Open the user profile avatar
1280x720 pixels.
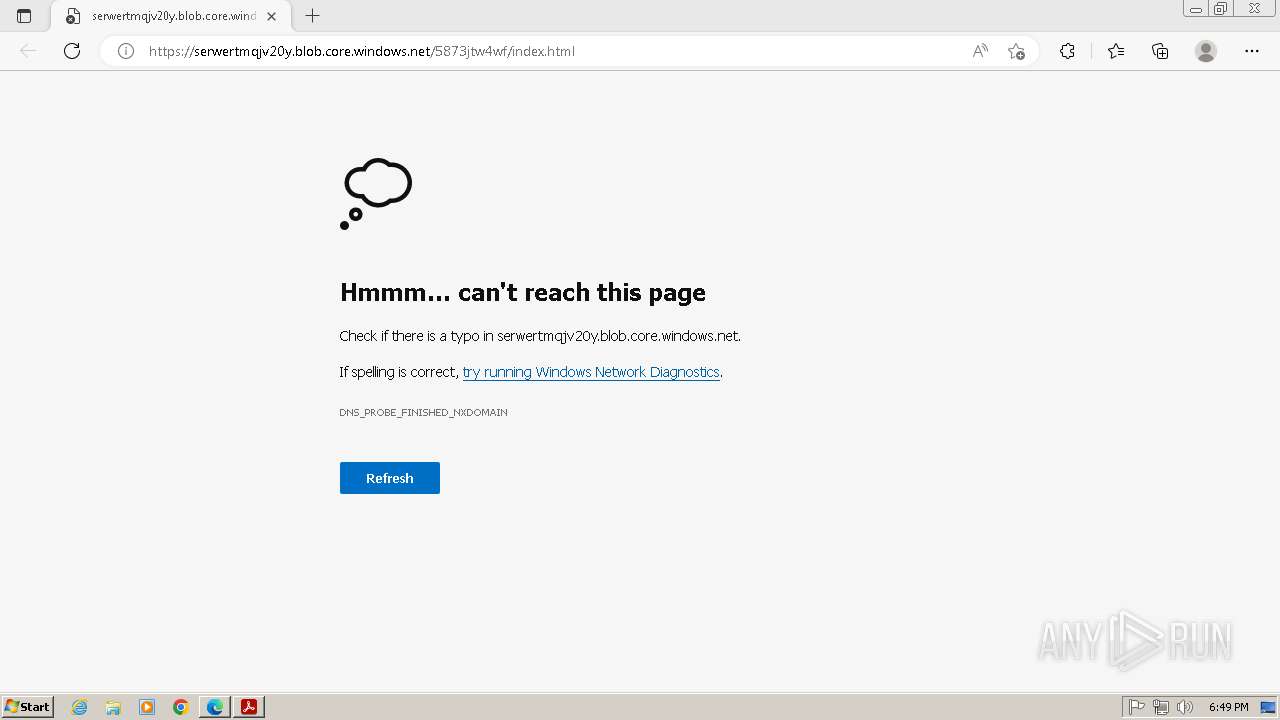(x=1206, y=51)
